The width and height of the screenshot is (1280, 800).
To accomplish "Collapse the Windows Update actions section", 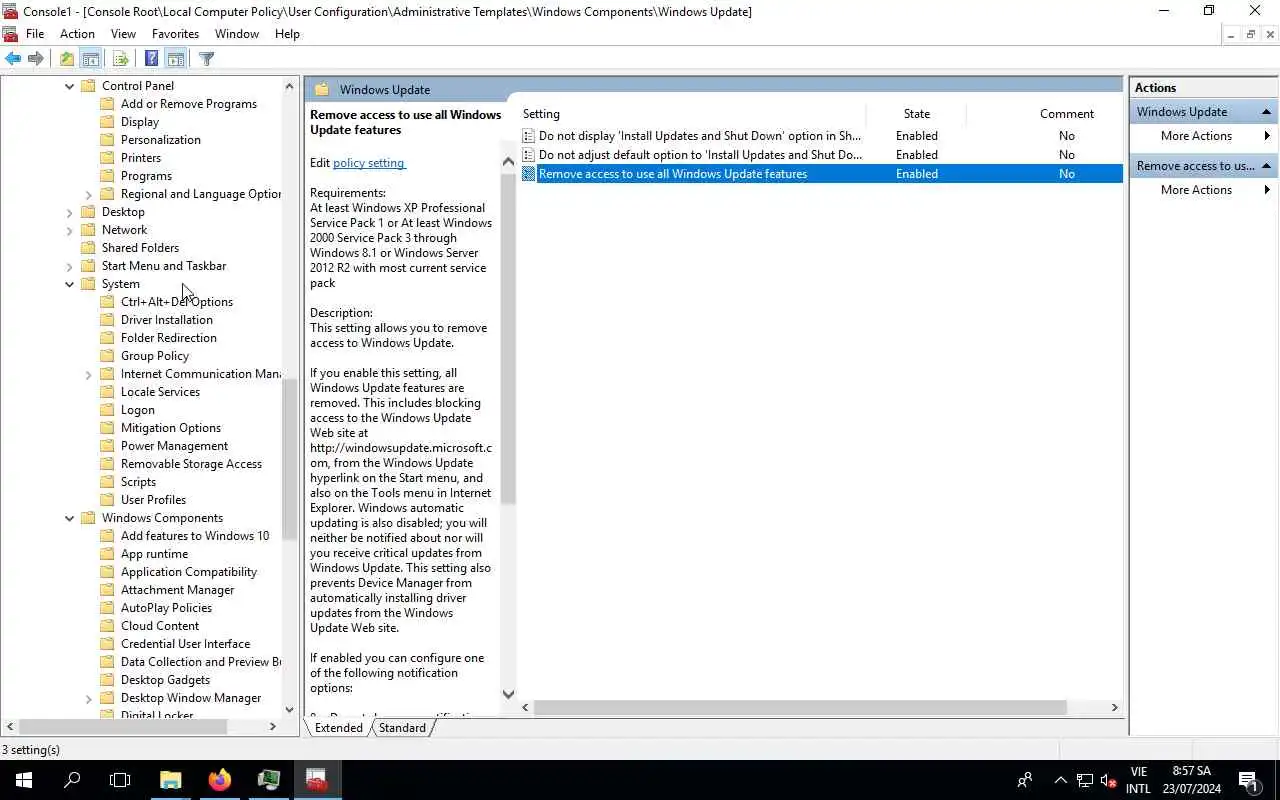I will click(1266, 112).
